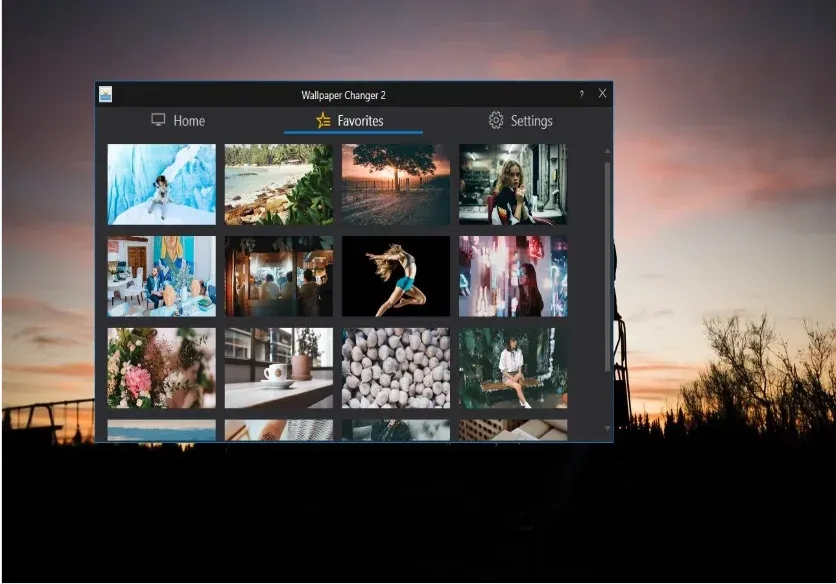The width and height of the screenshot is (836, 584).
Task: Select the pink flower bouquet wallpaper
Action: [x=162, y=368]
